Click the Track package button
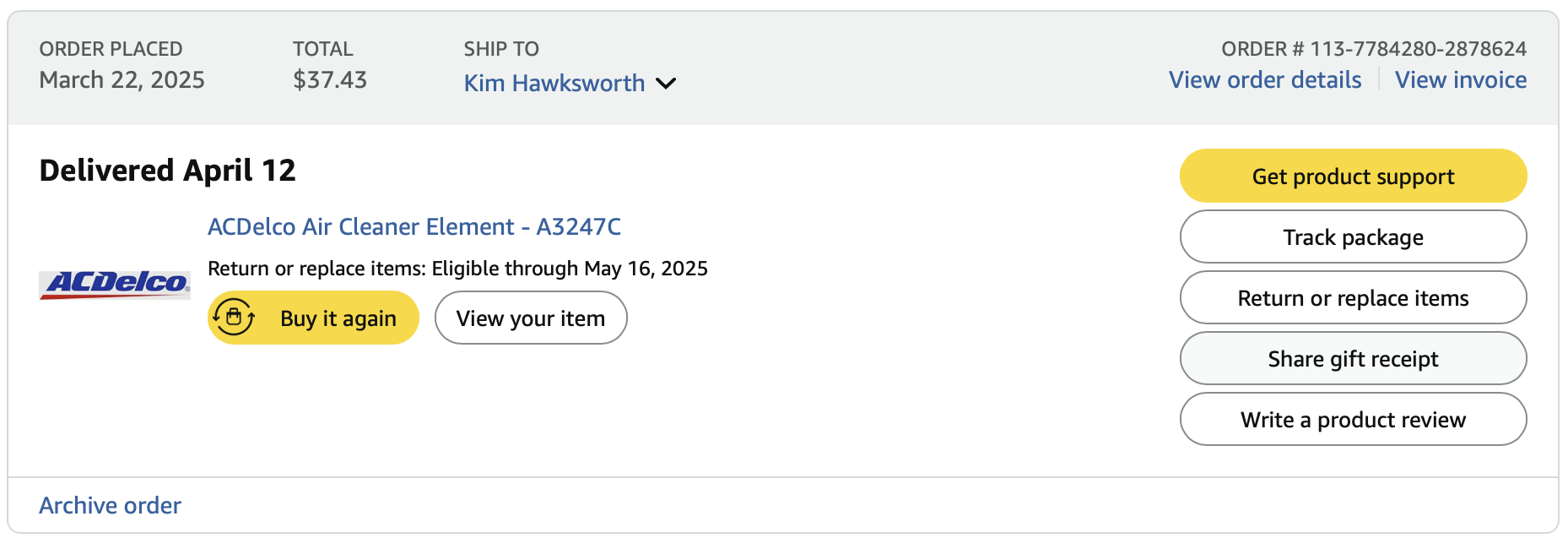This screenshot has width=1568, height=549. [1353, 237]
